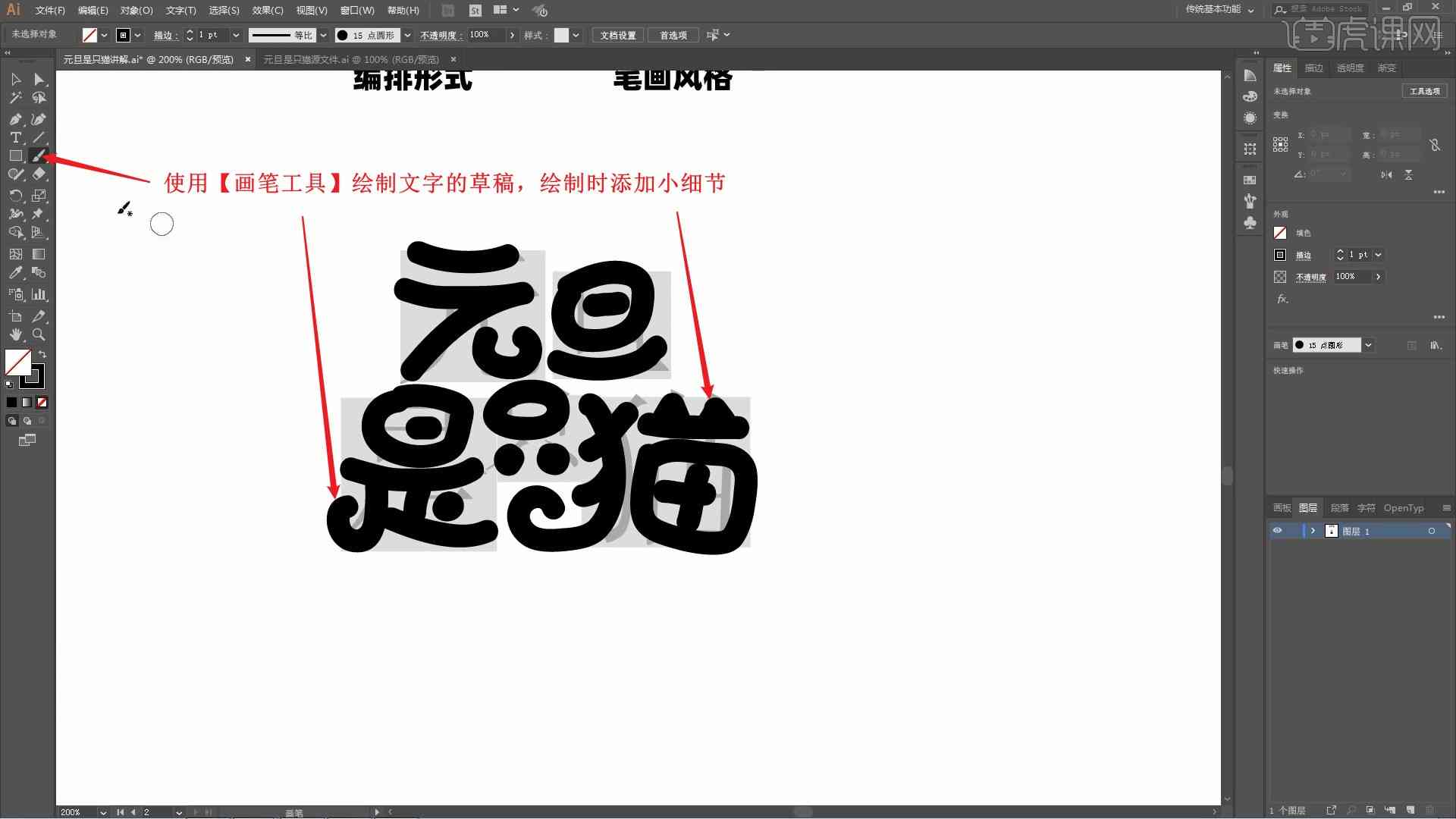Select the Direct Selection tool

tap(39, 79)
